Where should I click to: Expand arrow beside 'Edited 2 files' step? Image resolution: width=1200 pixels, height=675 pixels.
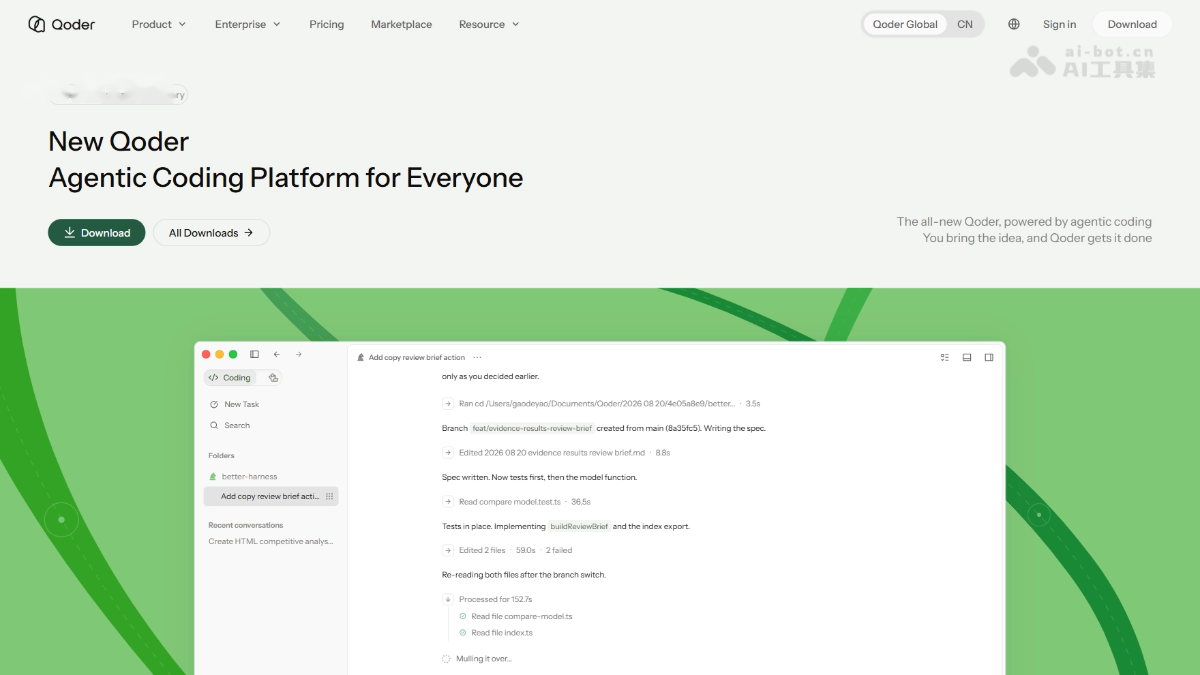448,550
